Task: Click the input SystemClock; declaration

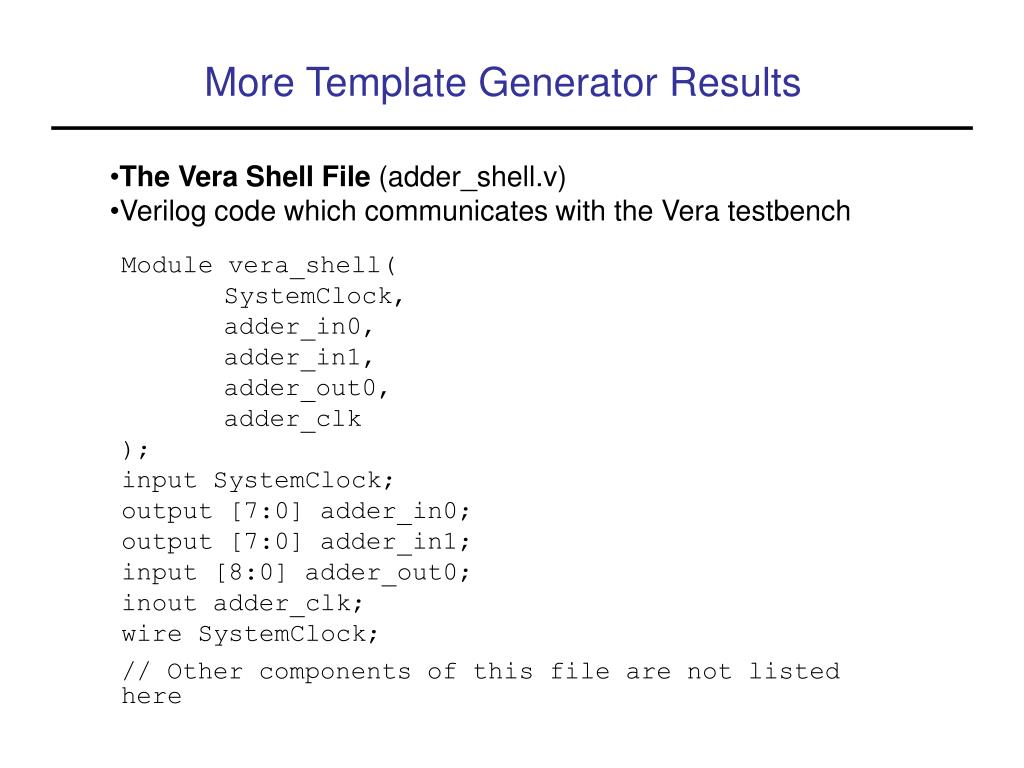Action: coord(258,481)
